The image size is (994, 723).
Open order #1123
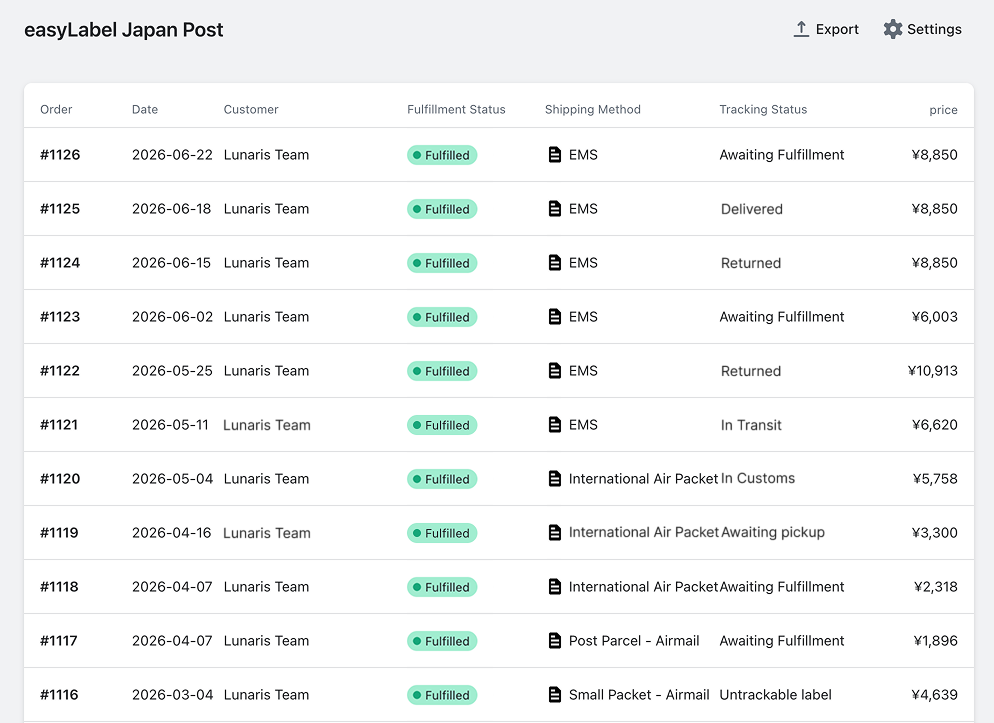(60, 316)
